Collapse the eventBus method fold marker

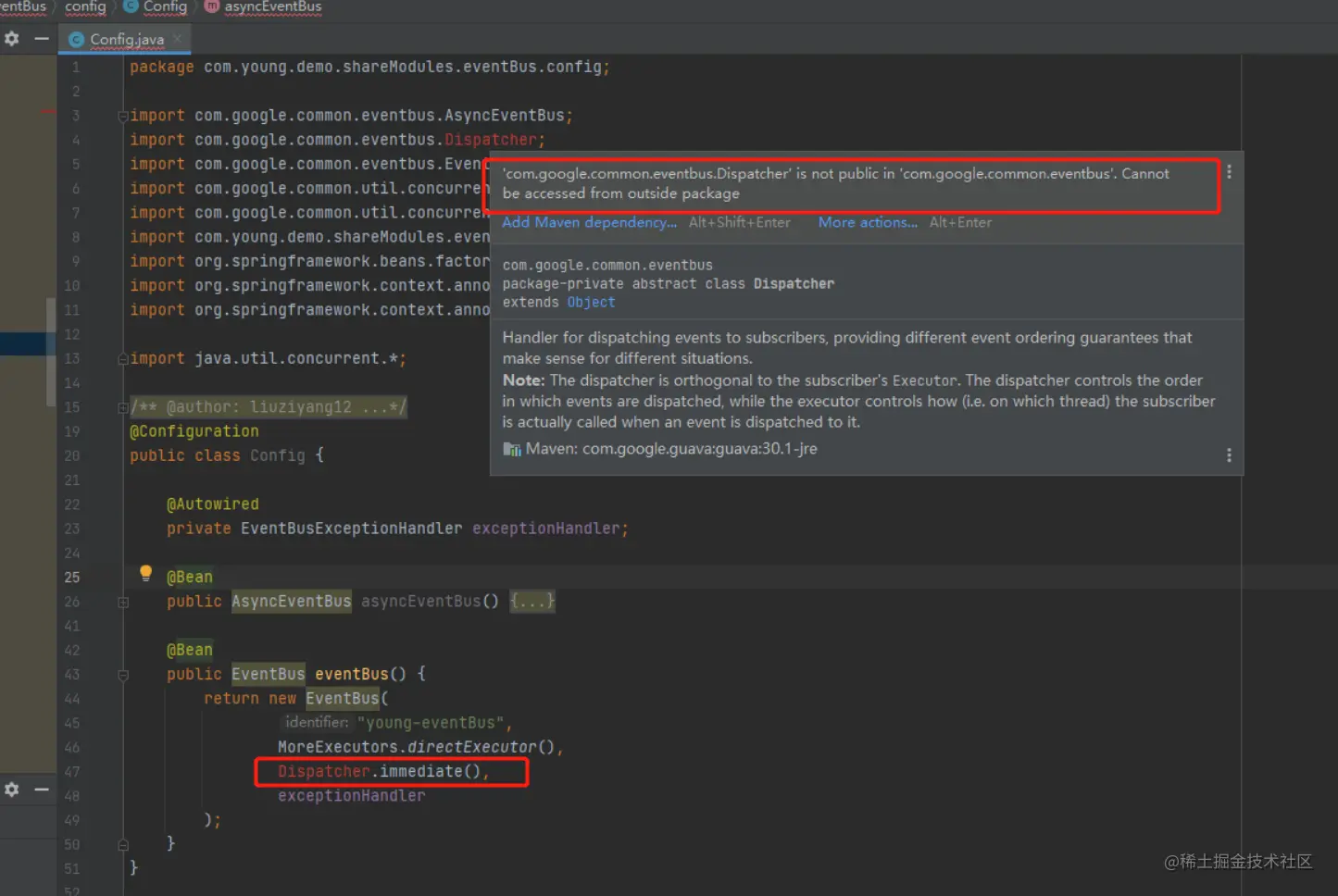[122, 675]
